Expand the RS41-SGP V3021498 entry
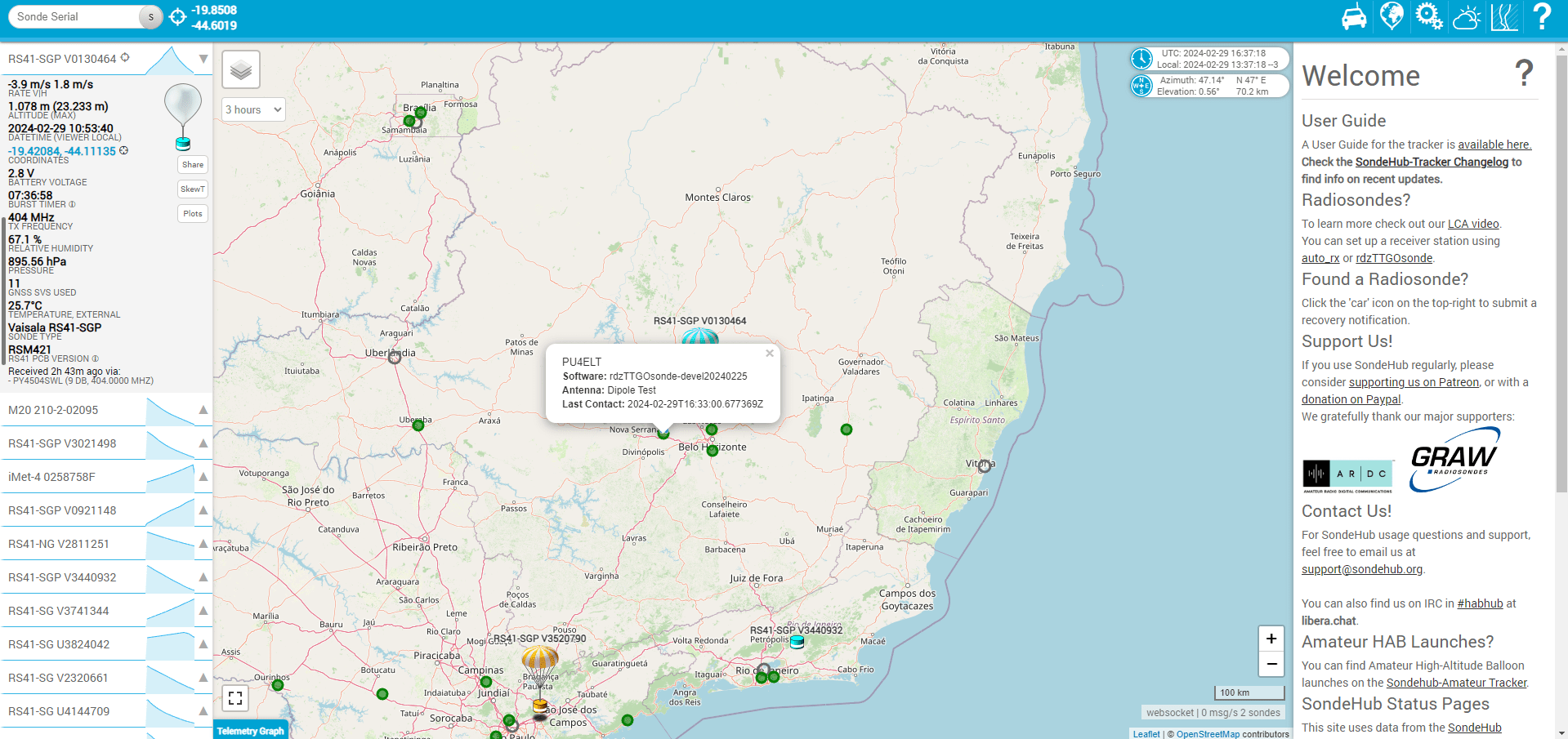Screen dimensions: 1568x739 click(203, 443)
